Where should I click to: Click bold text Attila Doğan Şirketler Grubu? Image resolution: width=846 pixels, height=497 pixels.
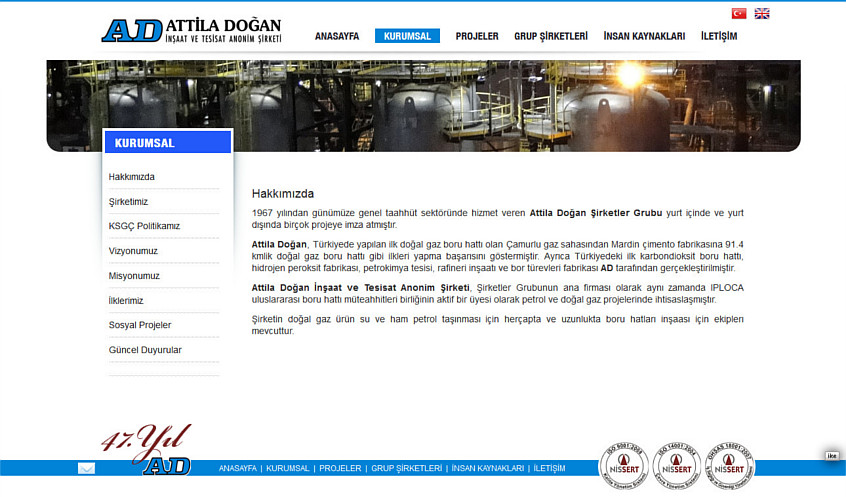[x=596, y=213]
